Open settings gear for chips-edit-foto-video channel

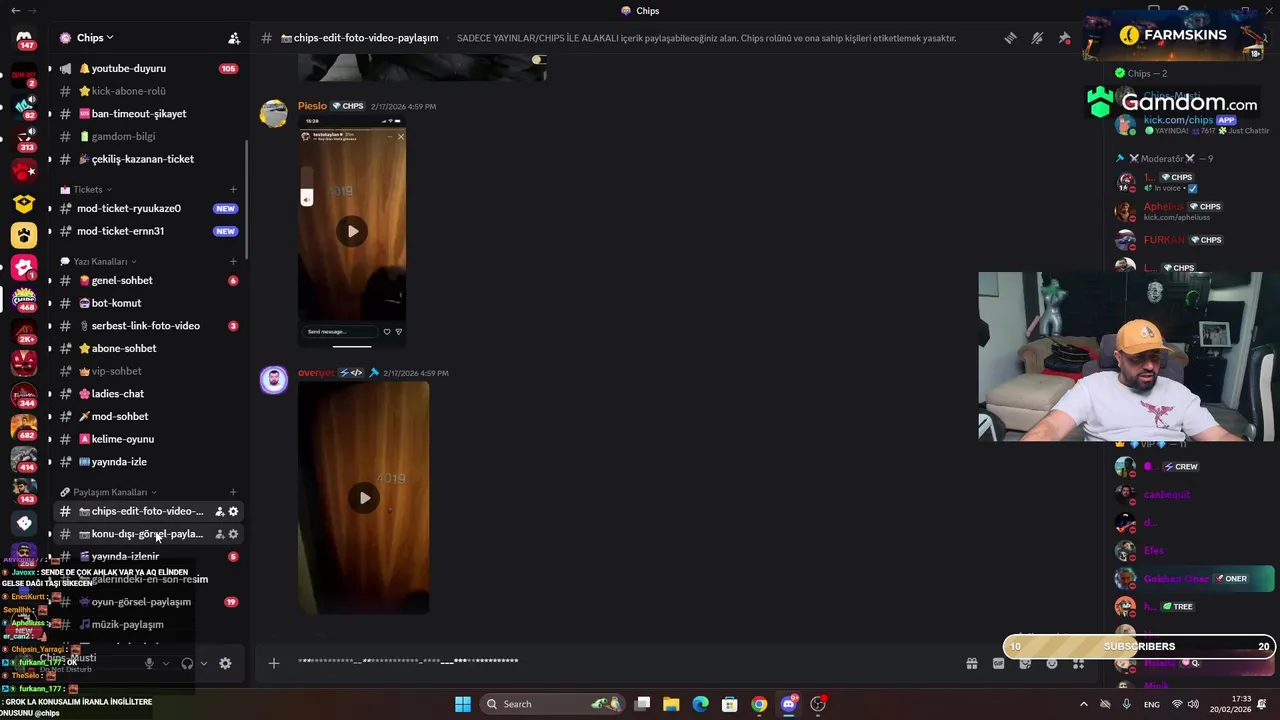pyautogui.click(x=234, y=511)
